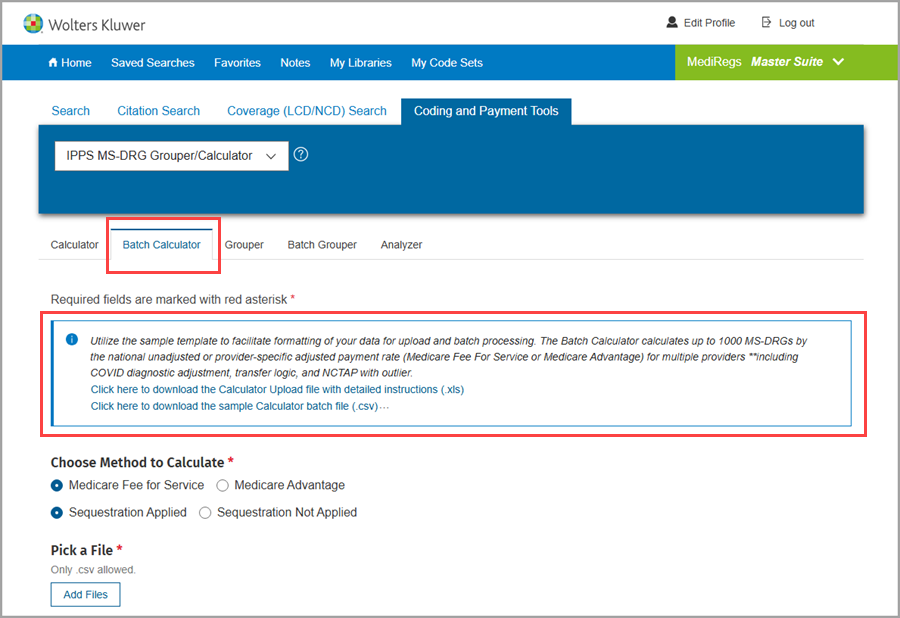Screen dimensions: 900x618
Task: Download the sample Calculator batch file (.csv)
Action: coord(234,406)
